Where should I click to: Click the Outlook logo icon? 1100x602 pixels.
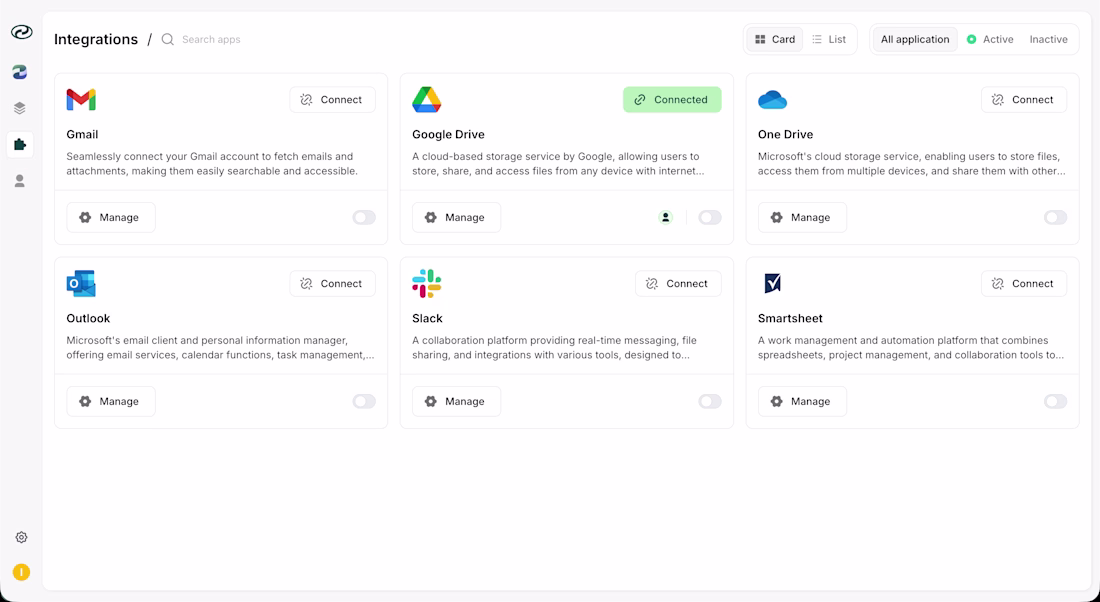pyautogui.click(x=81, y=283)
